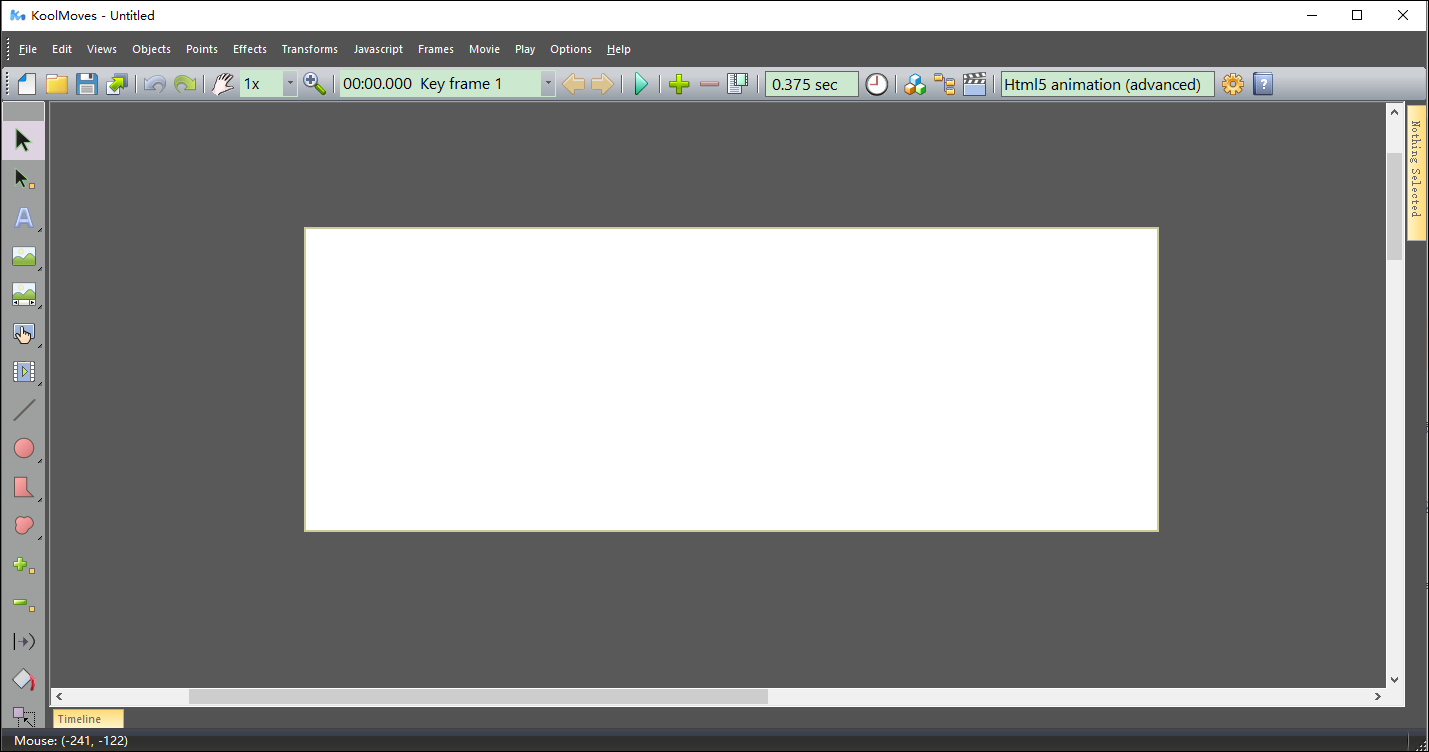The image size is (1429, 752).
Task: Redo the last undone action
Action: click(x=185, y=84)
